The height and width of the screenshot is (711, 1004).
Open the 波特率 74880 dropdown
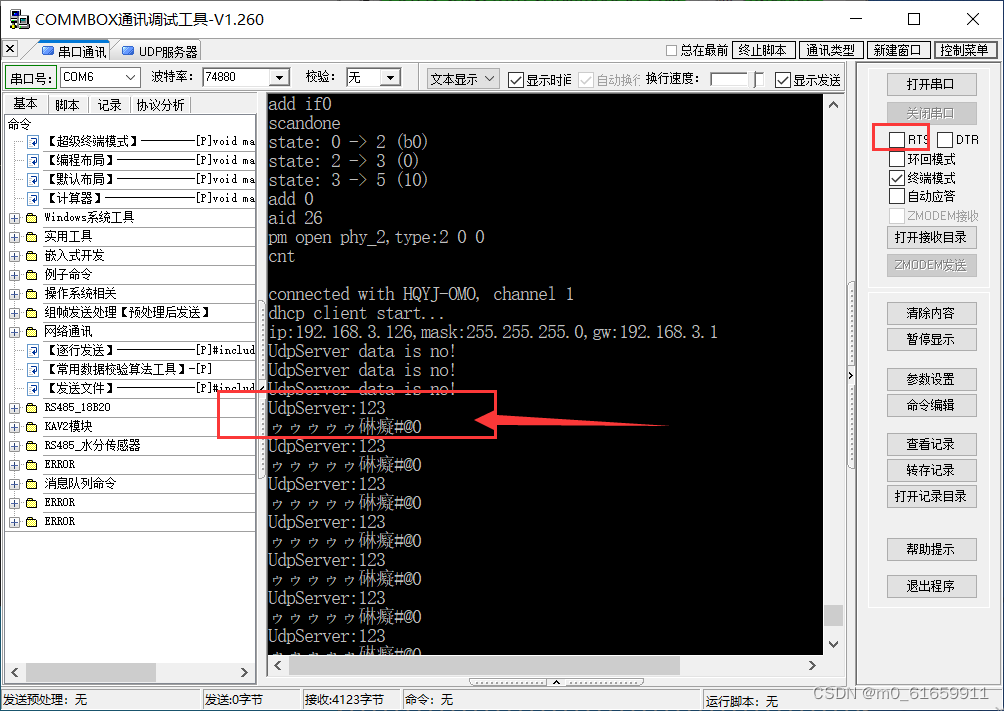click(x=279, y=78)
